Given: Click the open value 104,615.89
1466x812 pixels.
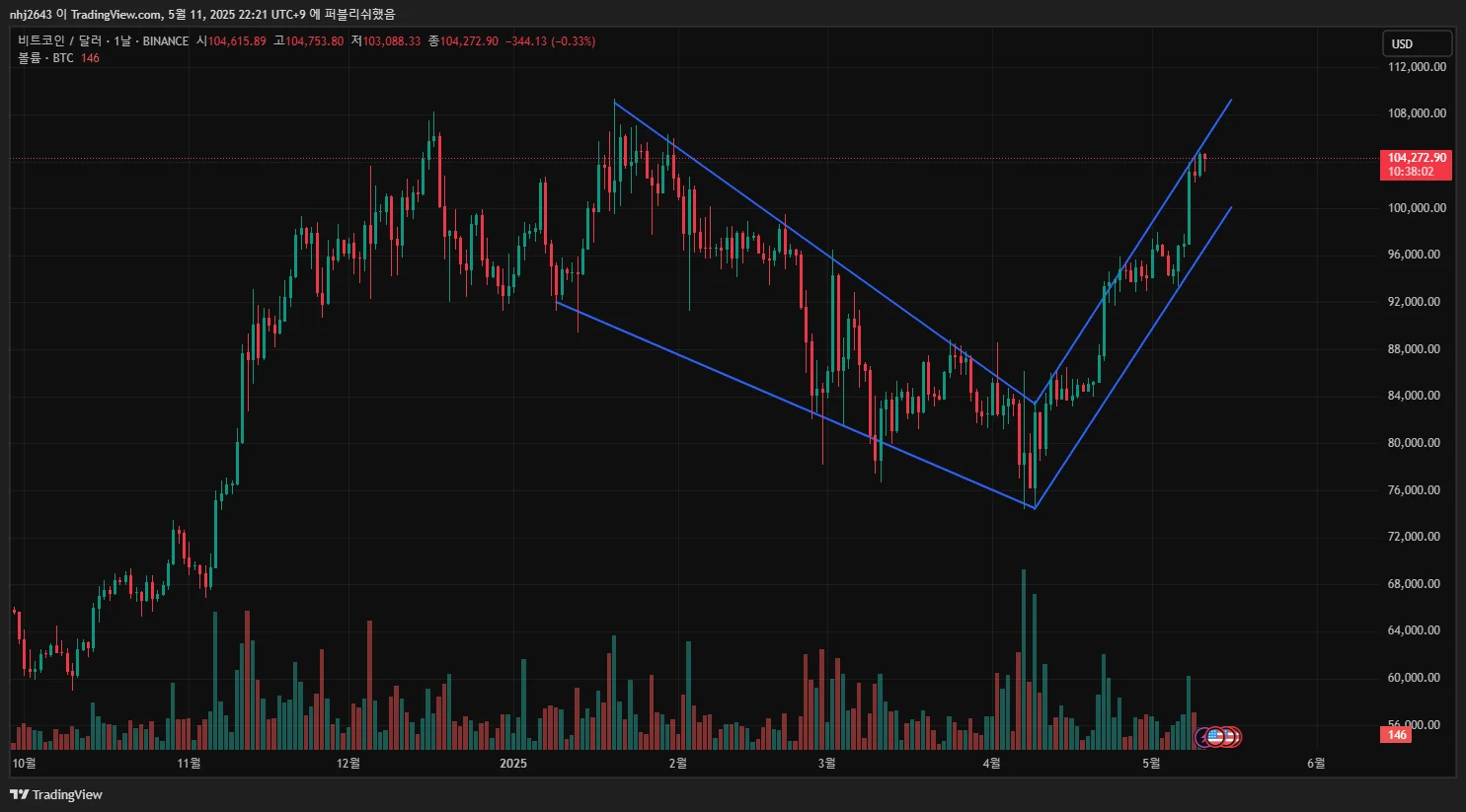Looking at the screenshot, I should pos(237,41).
